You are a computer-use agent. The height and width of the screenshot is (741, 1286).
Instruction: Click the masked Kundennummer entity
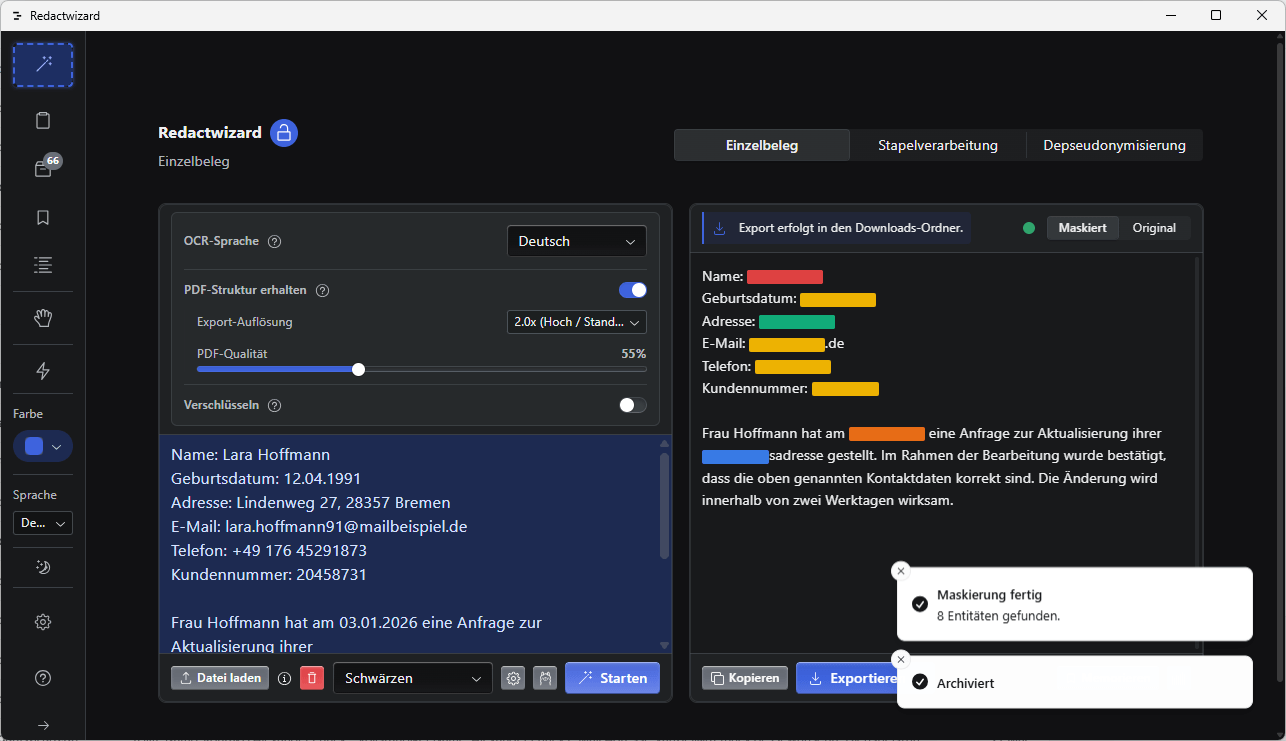(845, 389)
